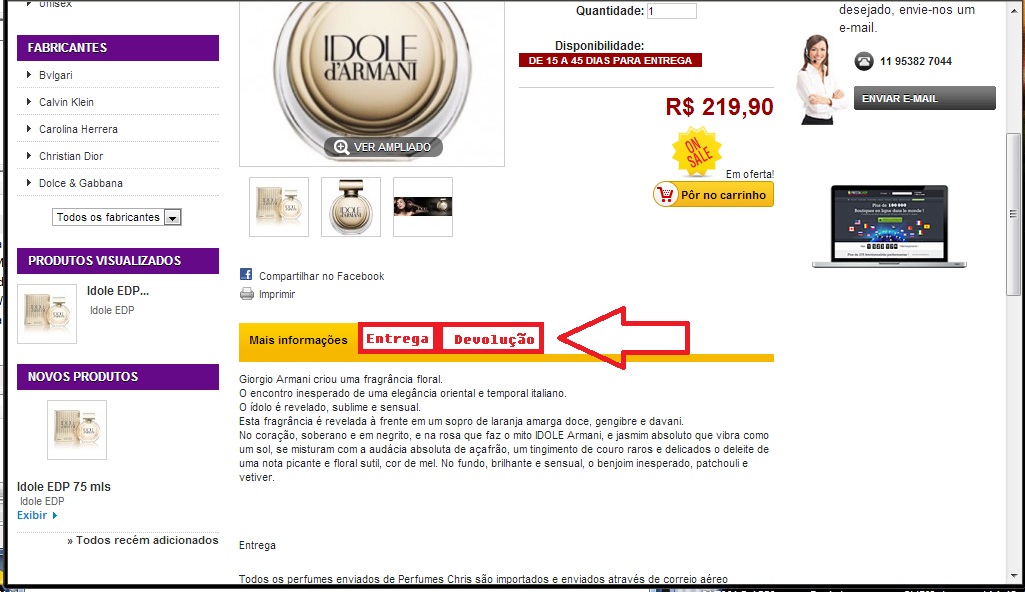This screenshot has width=1025, height=592.
Task: Click the printer icon next to Imprimir
Action: (246, 294)
